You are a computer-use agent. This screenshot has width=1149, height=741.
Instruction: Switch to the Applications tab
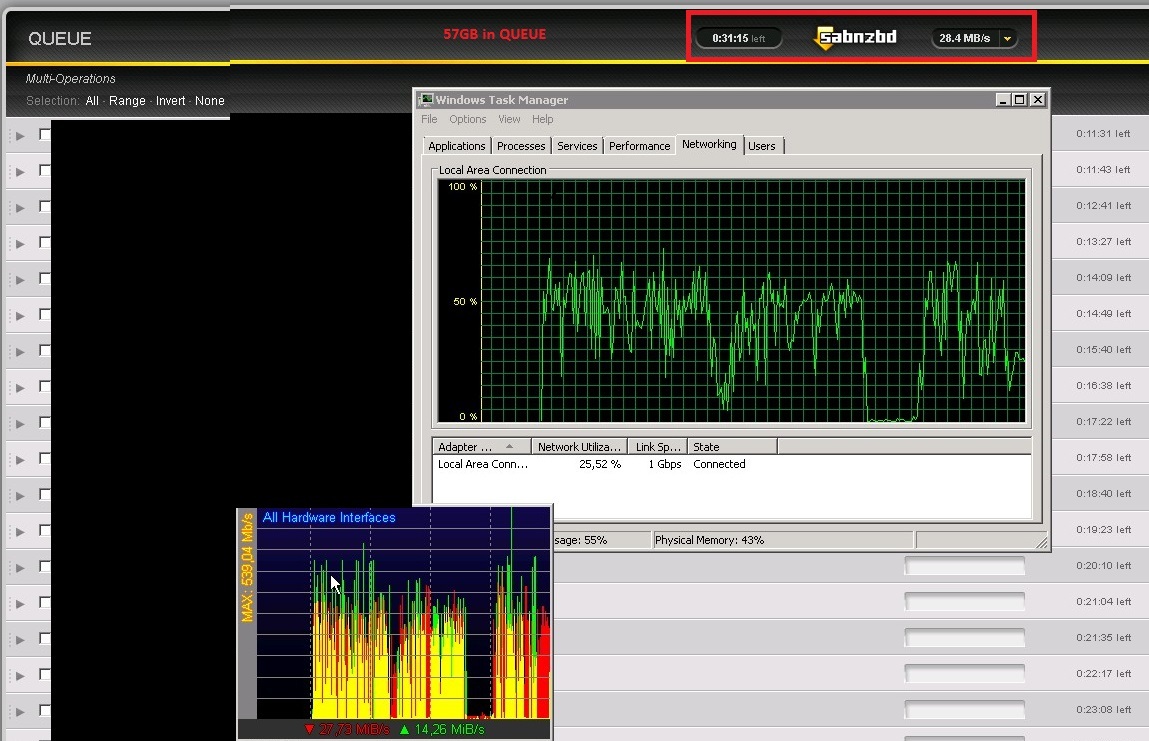coord(457,146)
